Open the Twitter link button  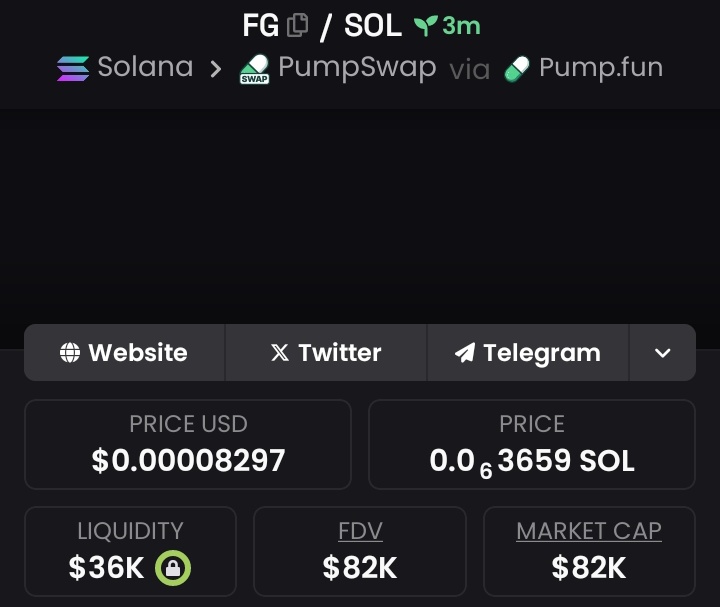click(326, 353)
